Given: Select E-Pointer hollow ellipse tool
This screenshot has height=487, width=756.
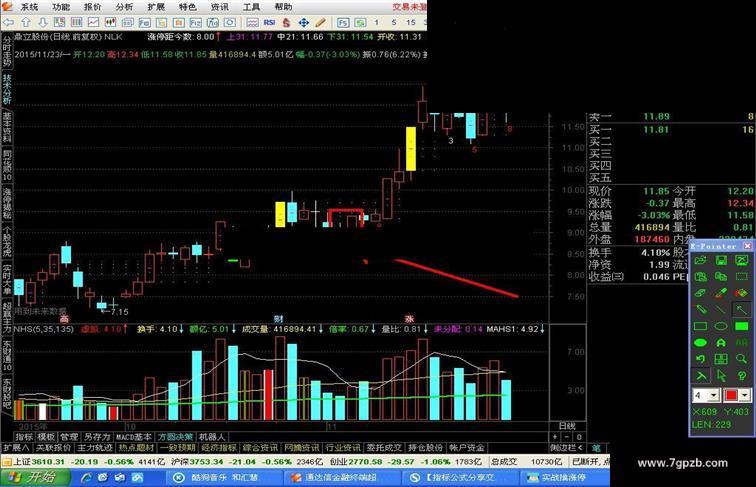Looking at the screenshot, I should (x=721, y=326).
